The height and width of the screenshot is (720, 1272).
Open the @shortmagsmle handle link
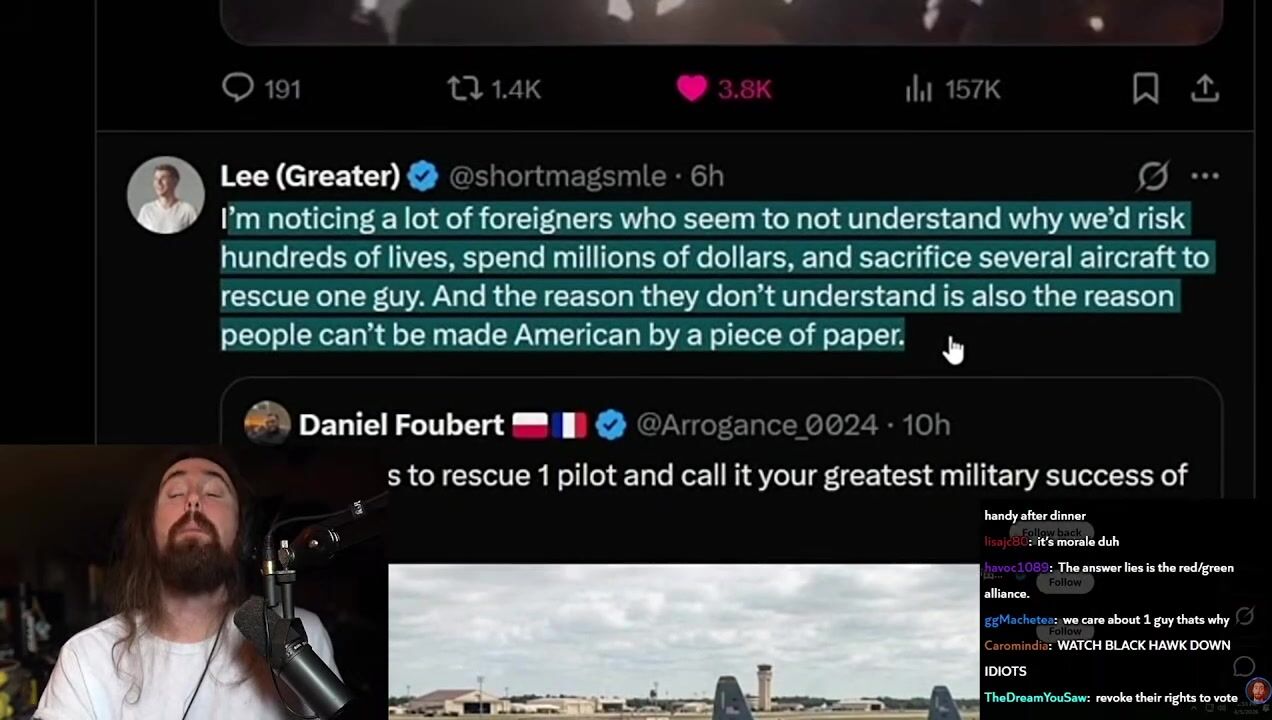[x=557, y=176]
